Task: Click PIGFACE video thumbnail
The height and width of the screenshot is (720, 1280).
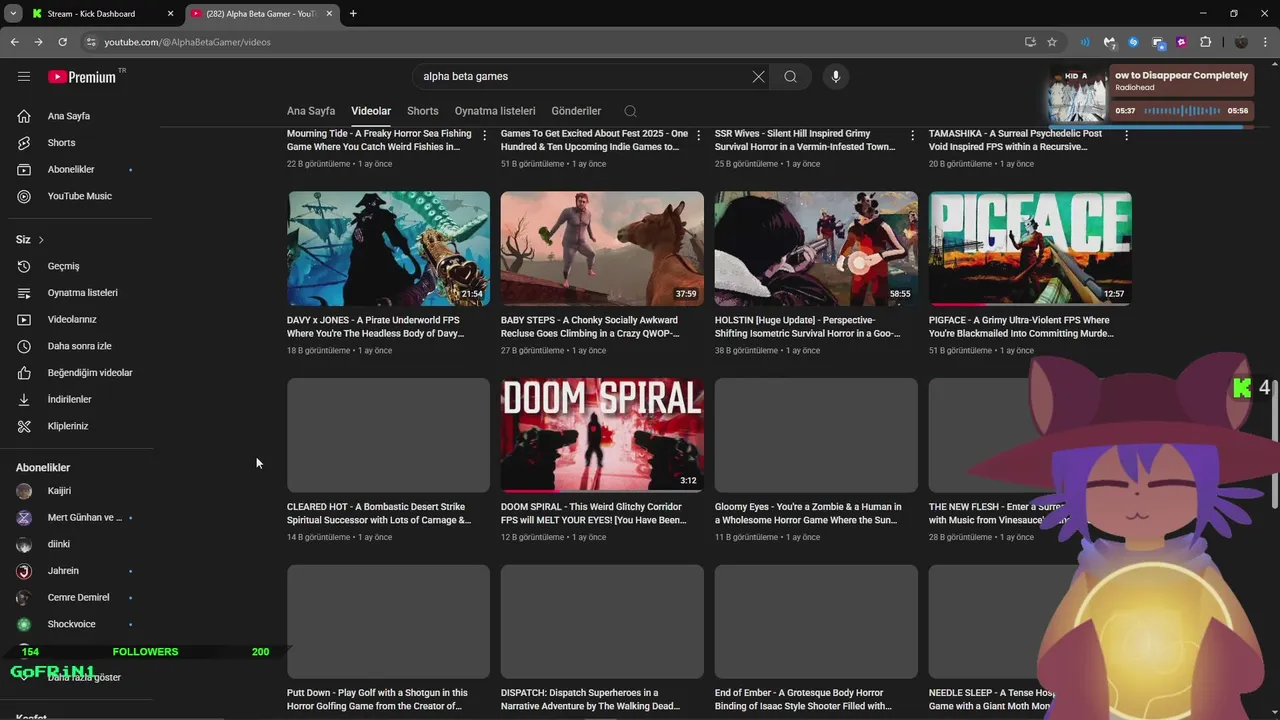Action: [1030, 249]
